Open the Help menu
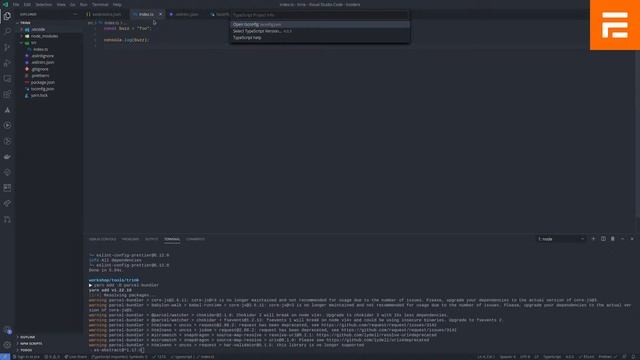This screenshot has height=360, width=640. click(x=117, y=4)
